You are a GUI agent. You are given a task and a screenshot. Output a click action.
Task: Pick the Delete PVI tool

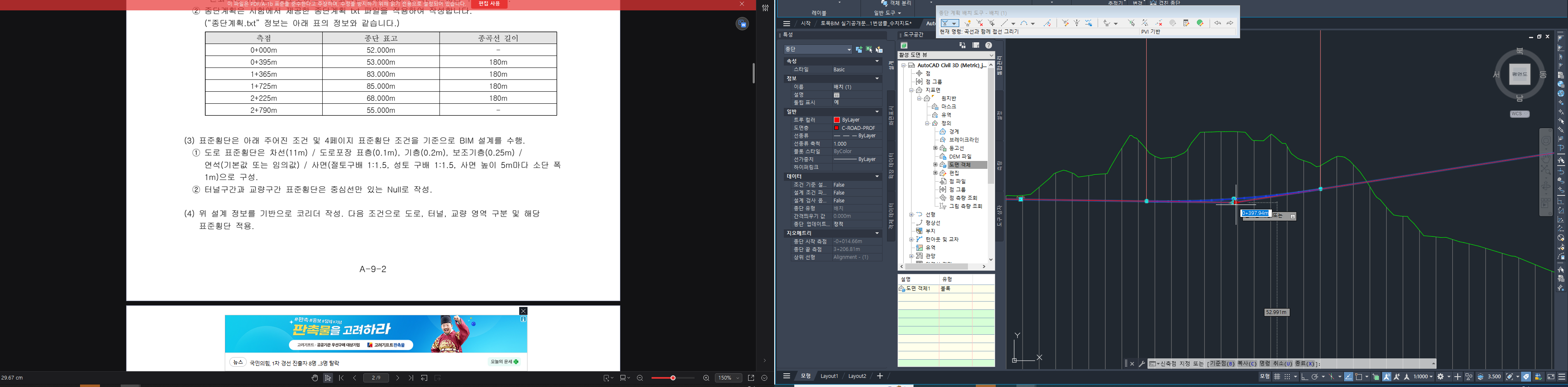(x=980, y=23)
